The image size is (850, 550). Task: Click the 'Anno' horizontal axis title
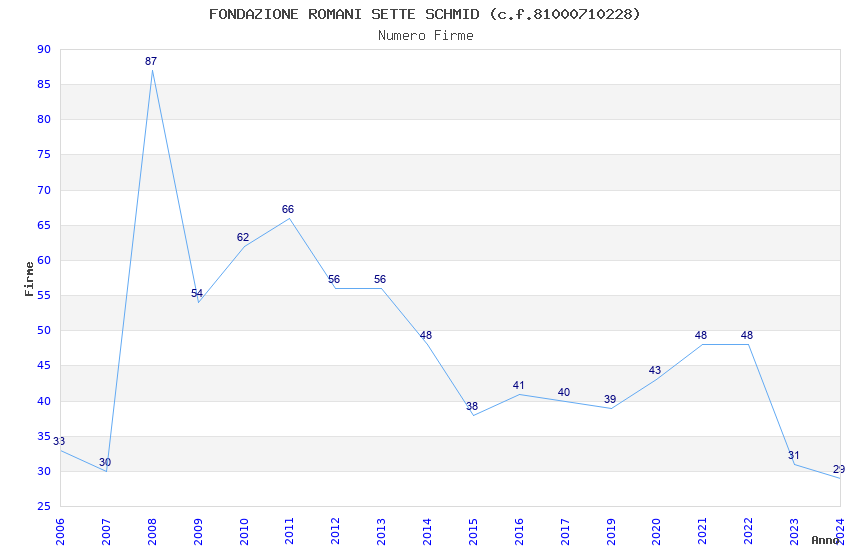(825, 540)
